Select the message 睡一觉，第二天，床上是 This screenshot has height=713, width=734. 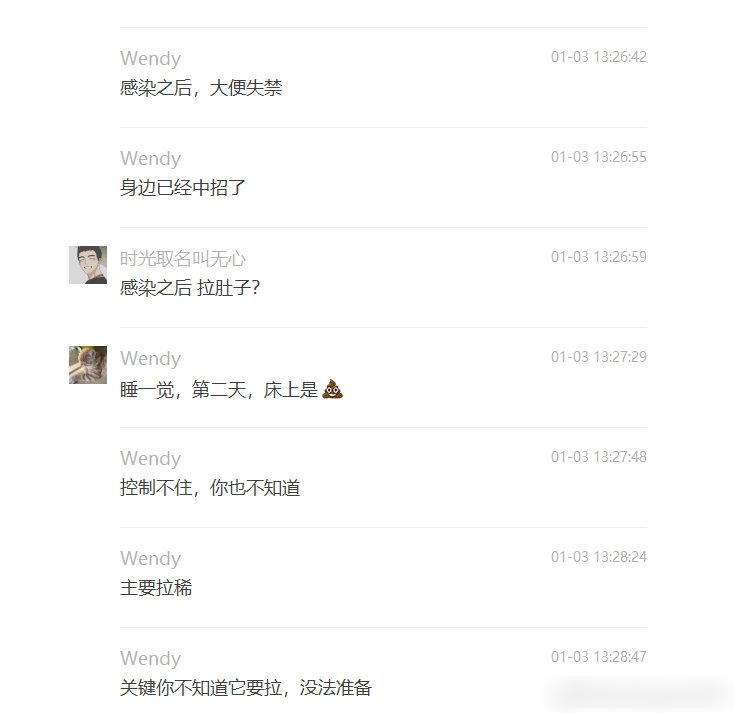219,390
